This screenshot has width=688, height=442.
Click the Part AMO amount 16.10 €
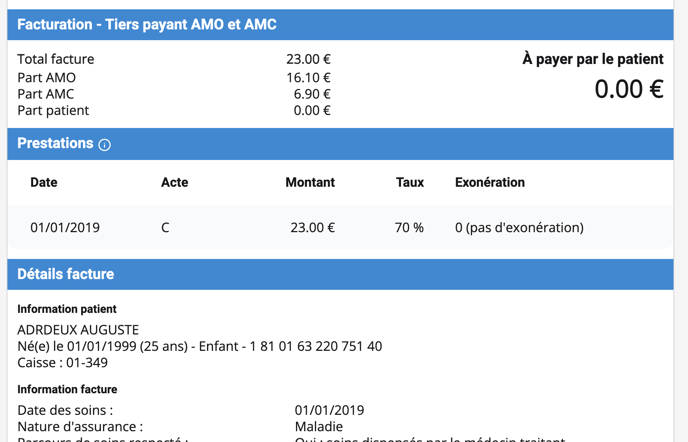point(308,77)
